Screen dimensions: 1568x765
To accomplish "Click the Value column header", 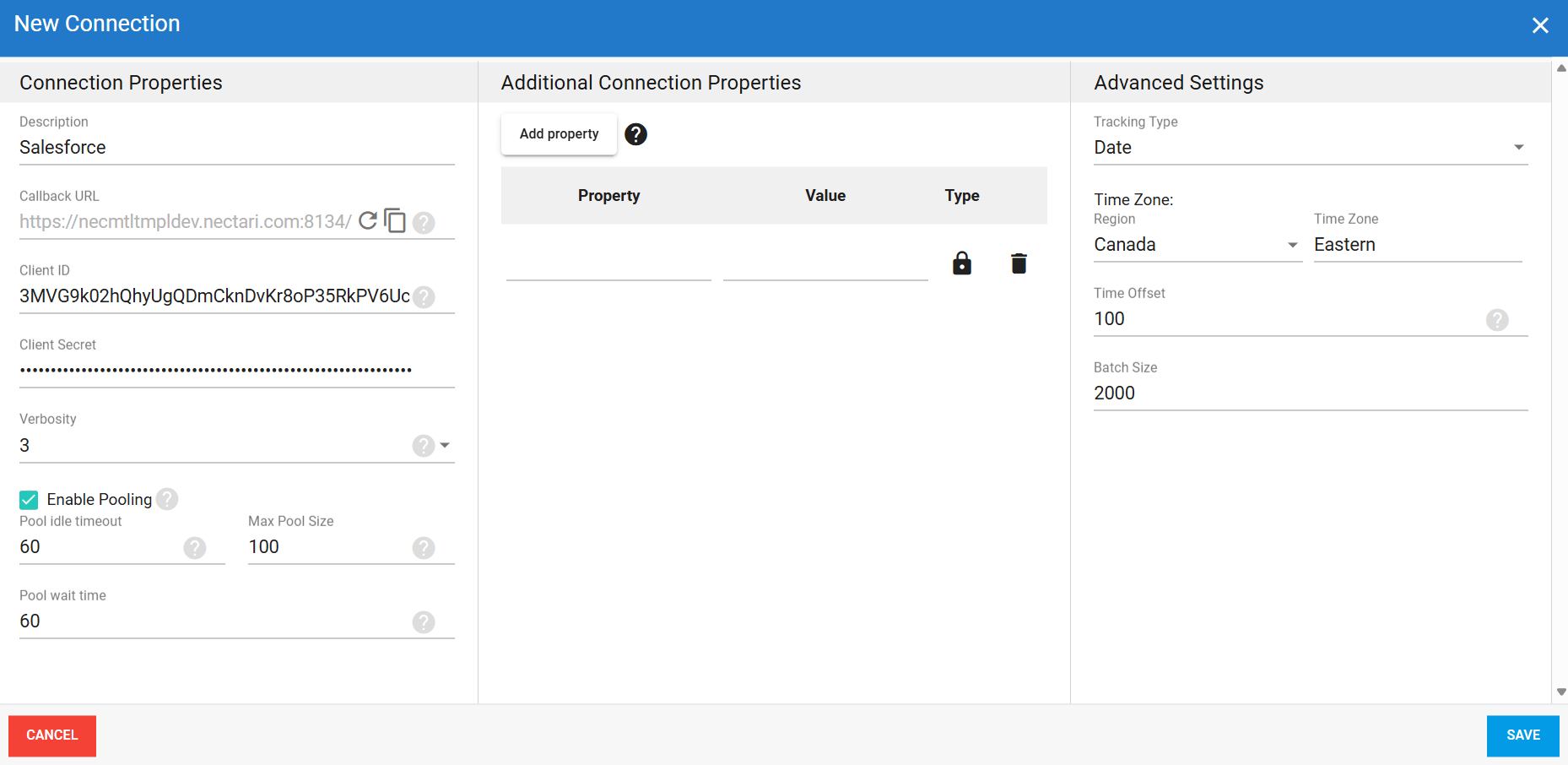I will coord(825,196).
